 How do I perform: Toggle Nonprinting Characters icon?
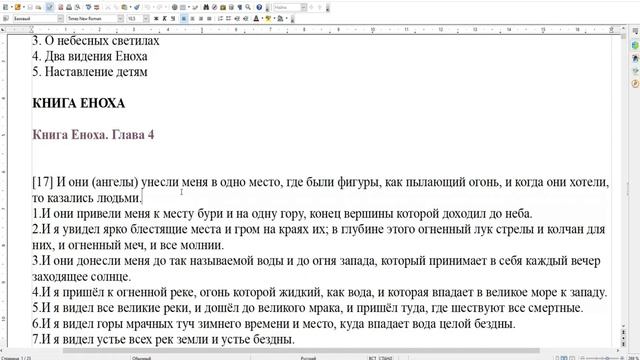(x=240, y=7)
